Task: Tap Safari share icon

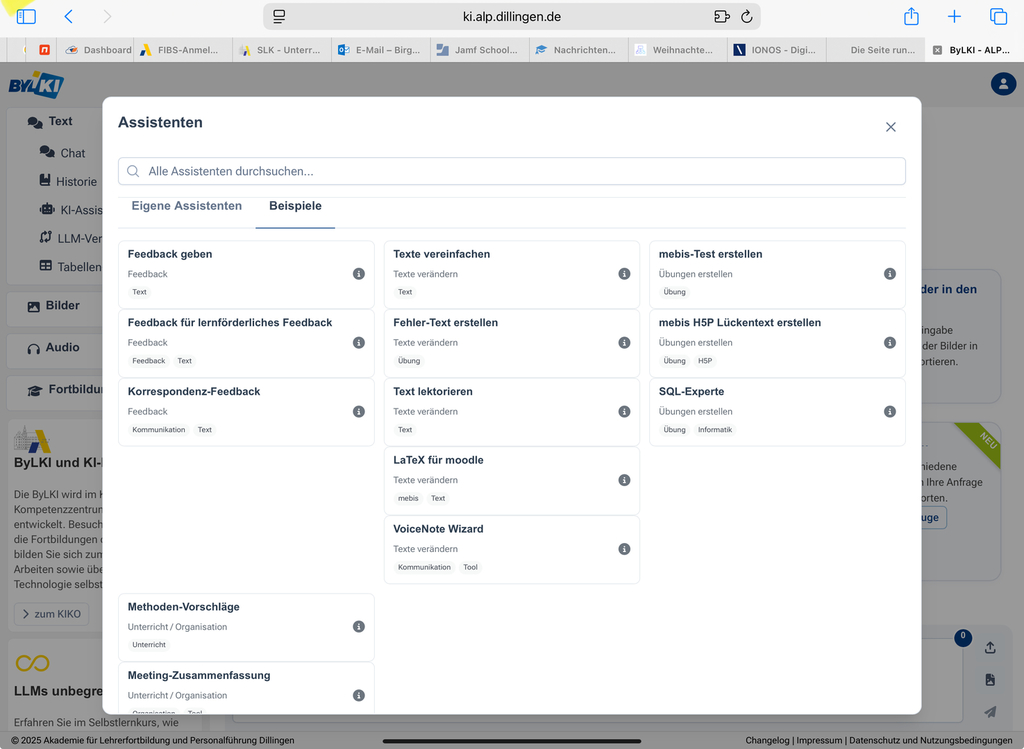Action: click(911, 17)
